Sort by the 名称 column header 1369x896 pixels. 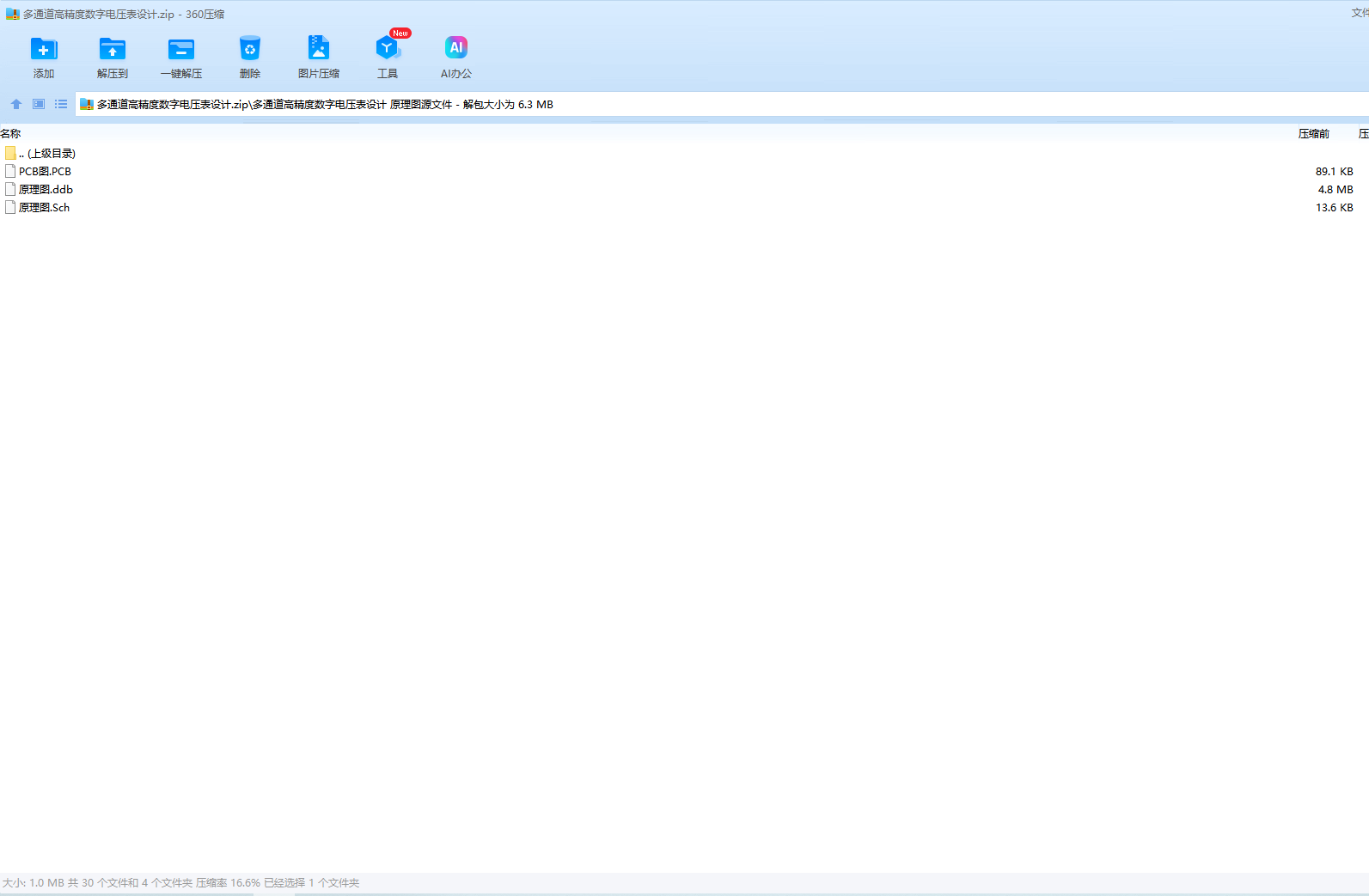click(x=10, y=133)
